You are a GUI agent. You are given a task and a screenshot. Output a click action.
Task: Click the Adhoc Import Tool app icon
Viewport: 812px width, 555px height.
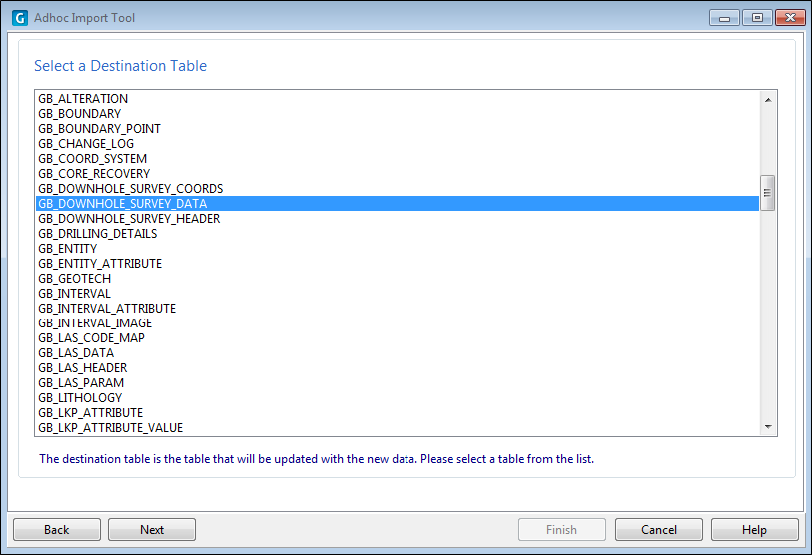(x=20, y=18)
